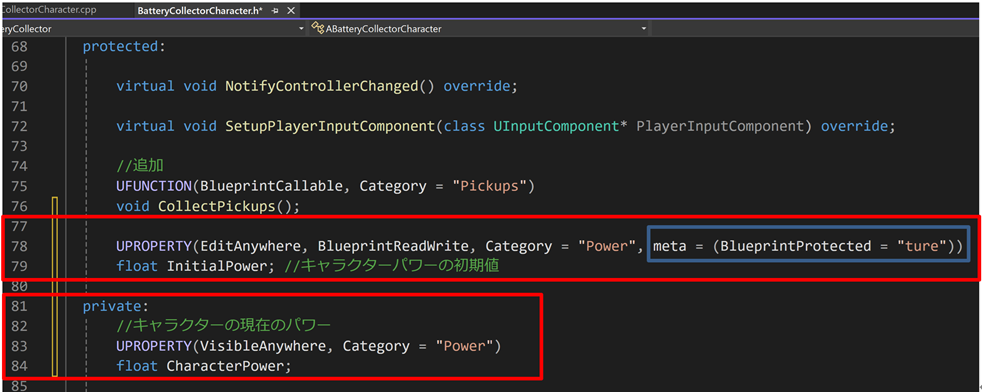The height and width of the screenshot is (392, 982).
Task: Click the PlayerInputComponent parameter on line 72
Action: pyautogui.click(x=720, y=126)
